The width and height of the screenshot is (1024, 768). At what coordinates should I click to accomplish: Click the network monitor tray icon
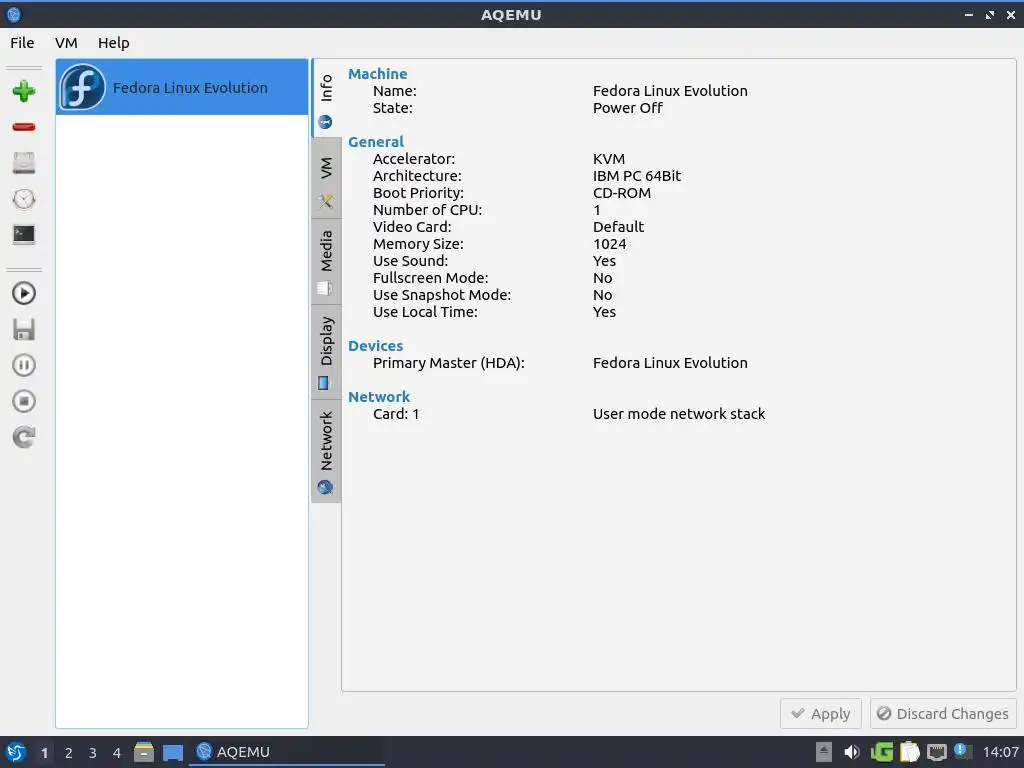[937, 752]
